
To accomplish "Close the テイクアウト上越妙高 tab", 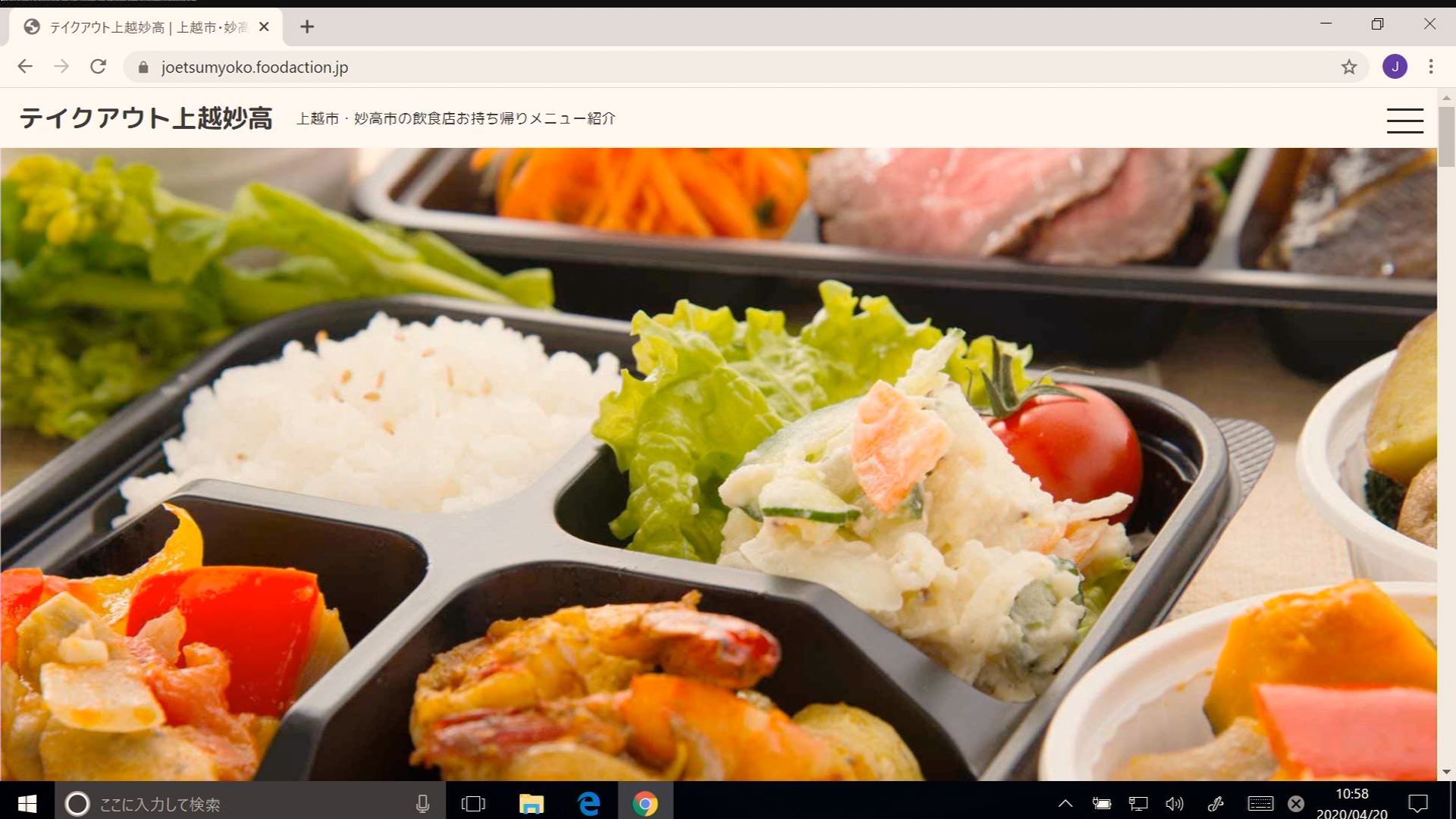I will pos(264,27).
